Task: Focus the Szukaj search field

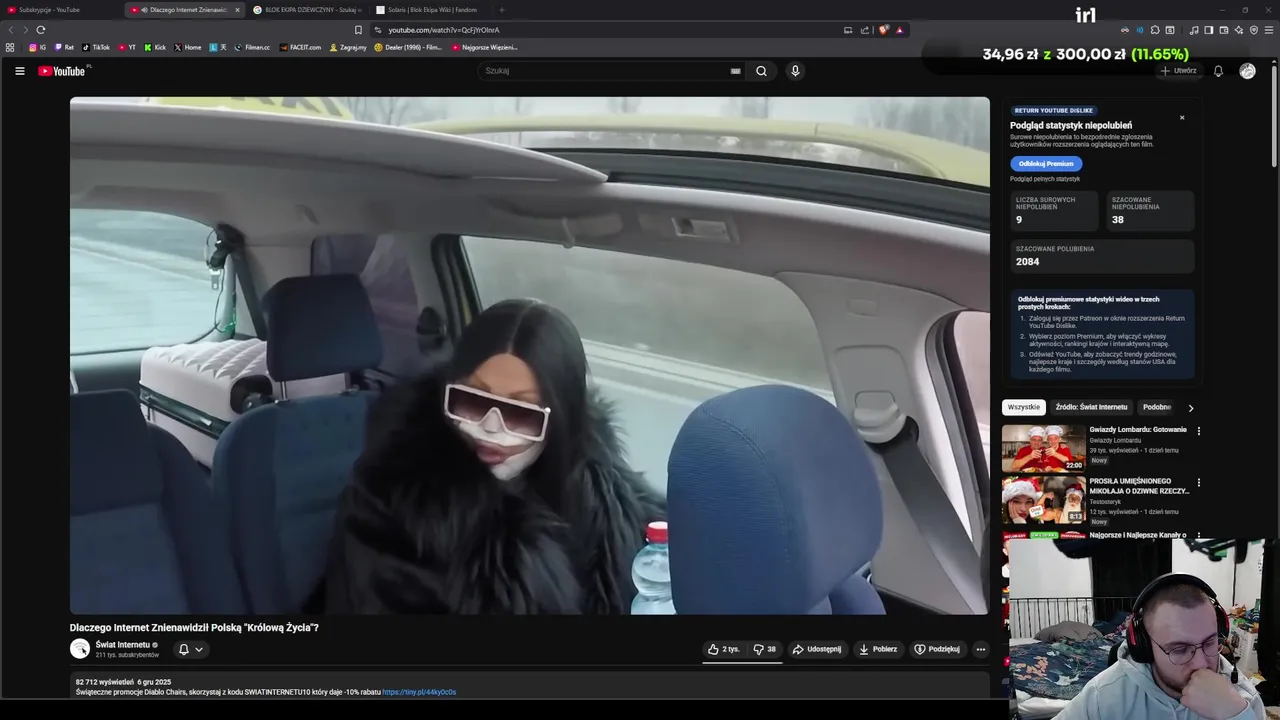Action: click(x=606, y=71)
